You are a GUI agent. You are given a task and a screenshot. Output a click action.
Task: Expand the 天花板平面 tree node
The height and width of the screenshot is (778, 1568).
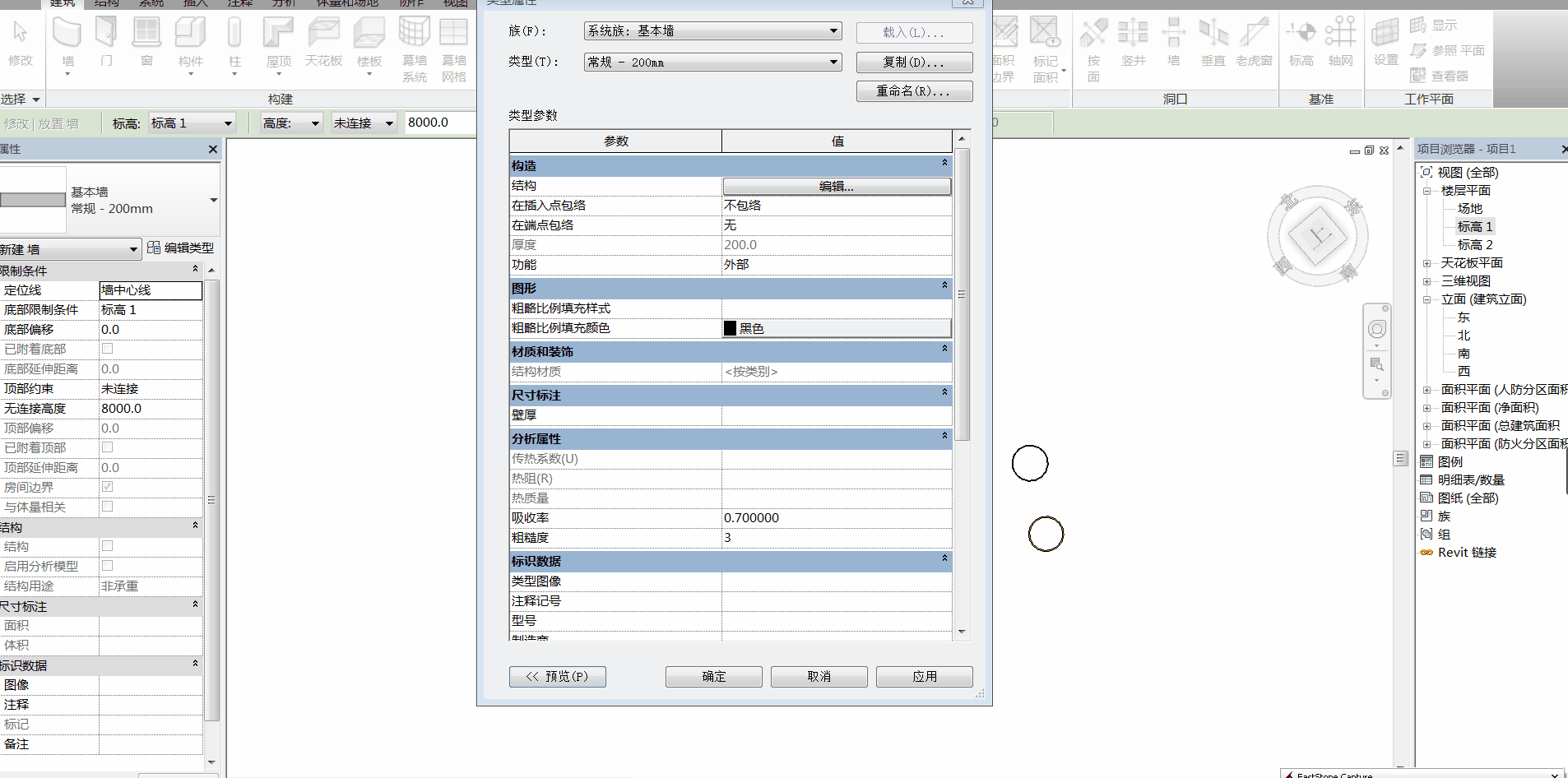point(1427,263)
